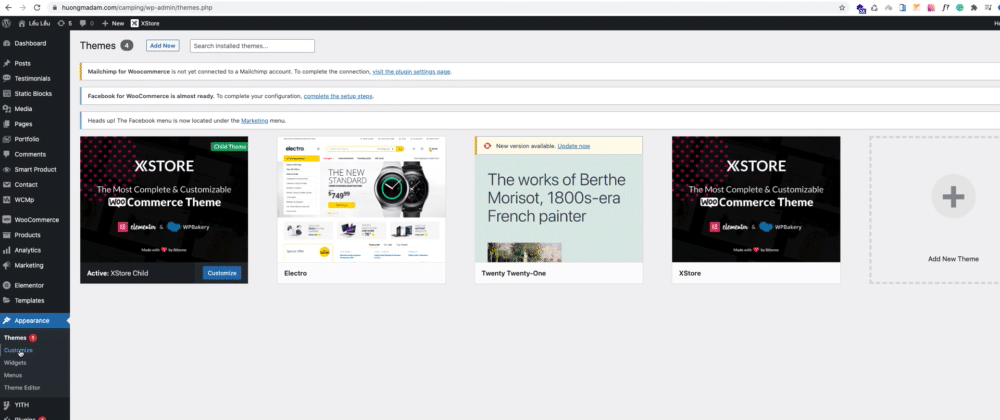Click the Add New button beside Themes
Viewport: 1000px width, 420px height.
(x=163, y=46)
